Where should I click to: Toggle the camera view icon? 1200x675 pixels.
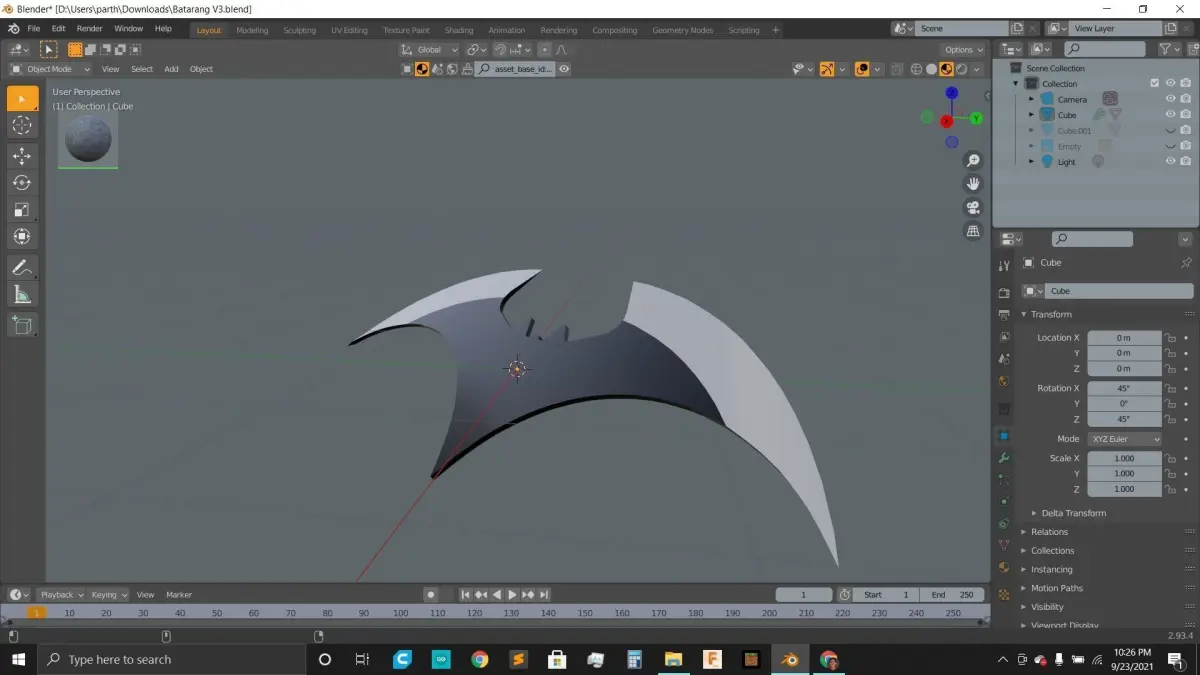[x=973, y=208]
